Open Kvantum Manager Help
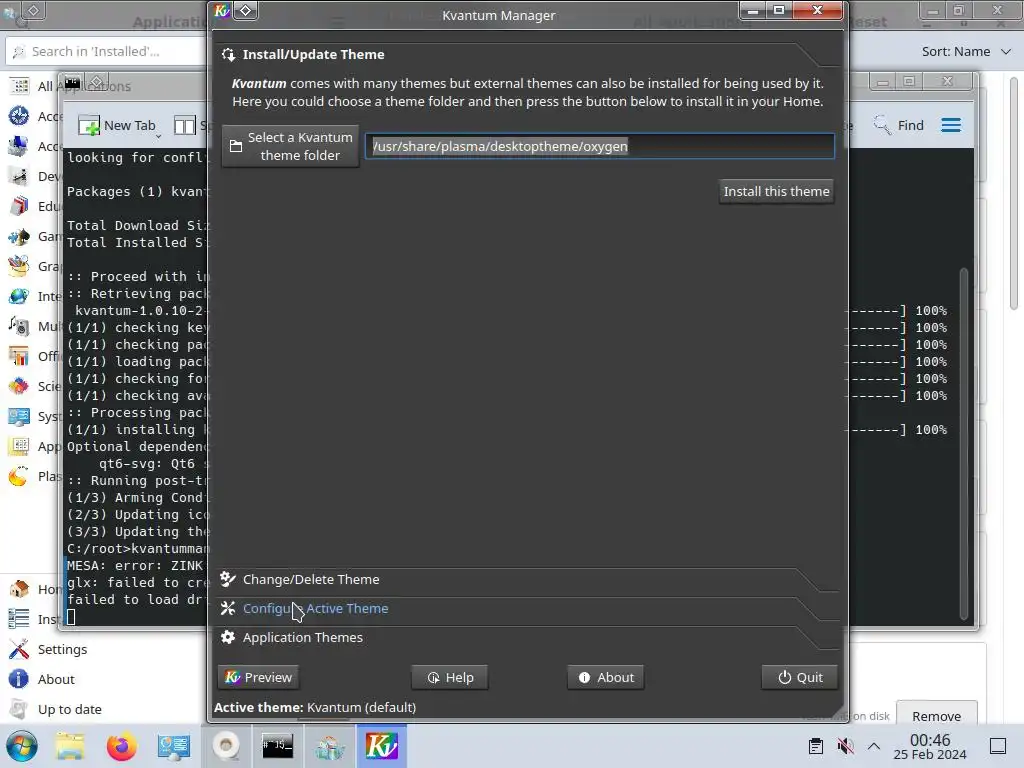Image resolution: width=1024 pixels, height=768 pixels. tap(450, 677)
